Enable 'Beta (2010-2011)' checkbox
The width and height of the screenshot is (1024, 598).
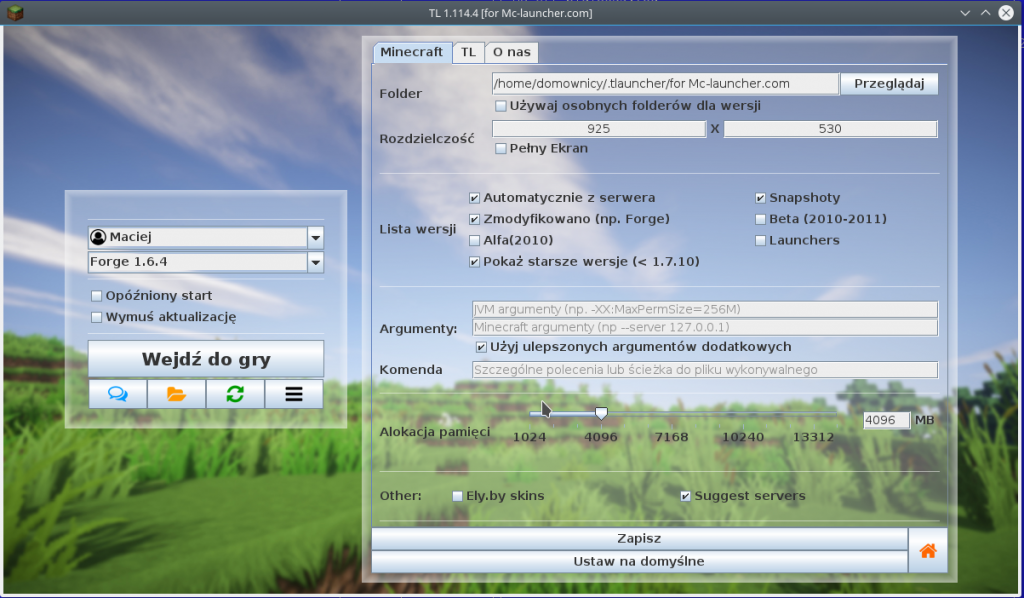(760, 219)
